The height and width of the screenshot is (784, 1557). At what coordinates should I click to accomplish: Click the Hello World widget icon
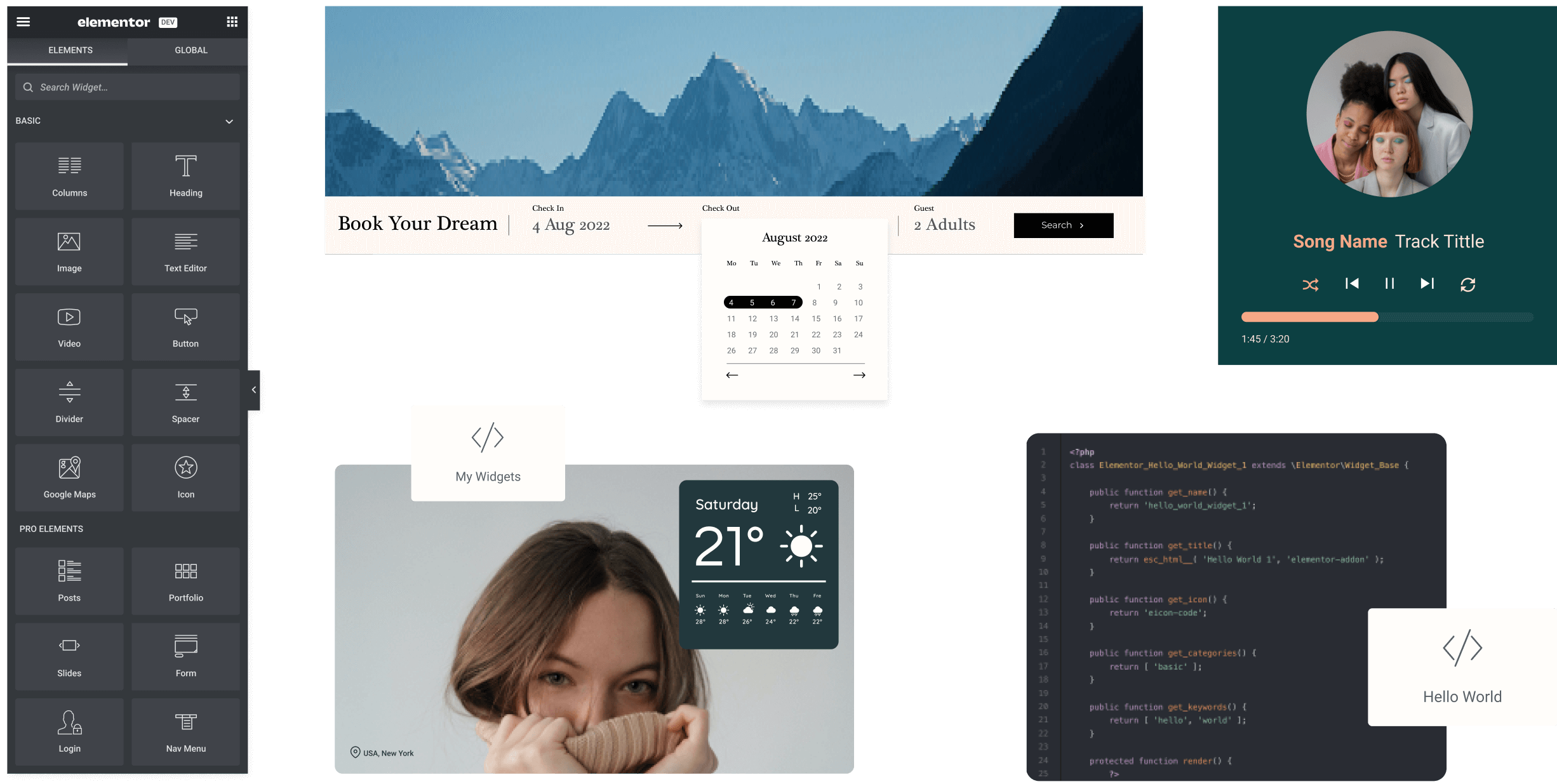pos(1462,647)
